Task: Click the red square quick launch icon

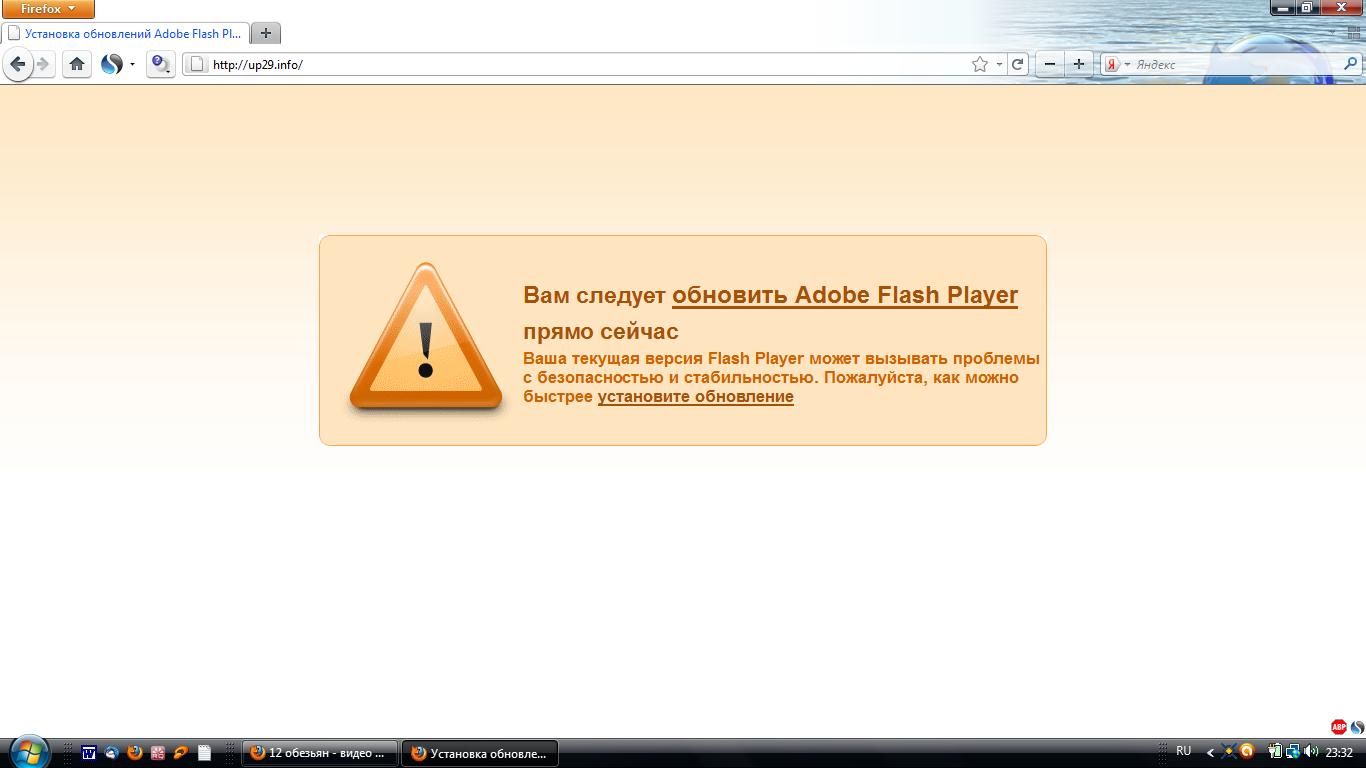Action: [158, 753]
